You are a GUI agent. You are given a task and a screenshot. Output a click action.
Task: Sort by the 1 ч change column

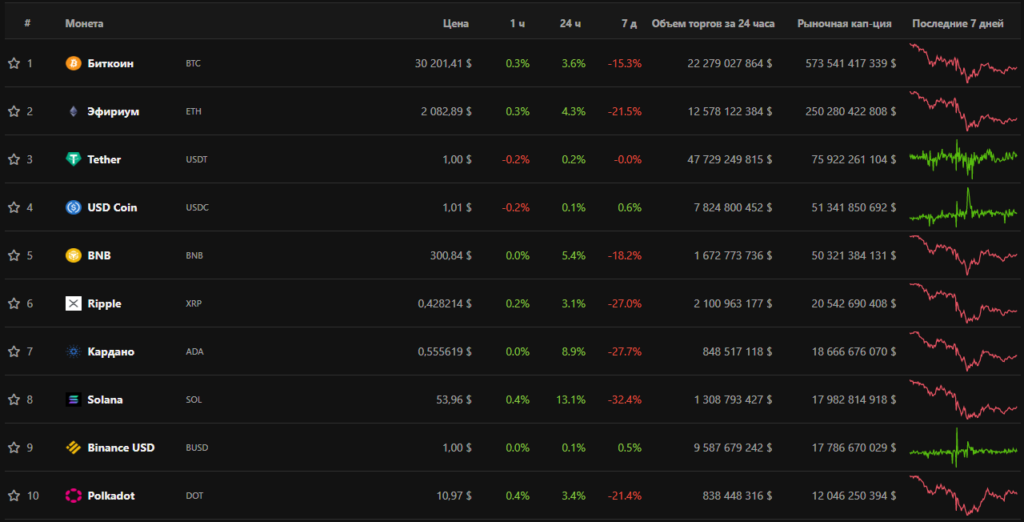click(518, 24)
